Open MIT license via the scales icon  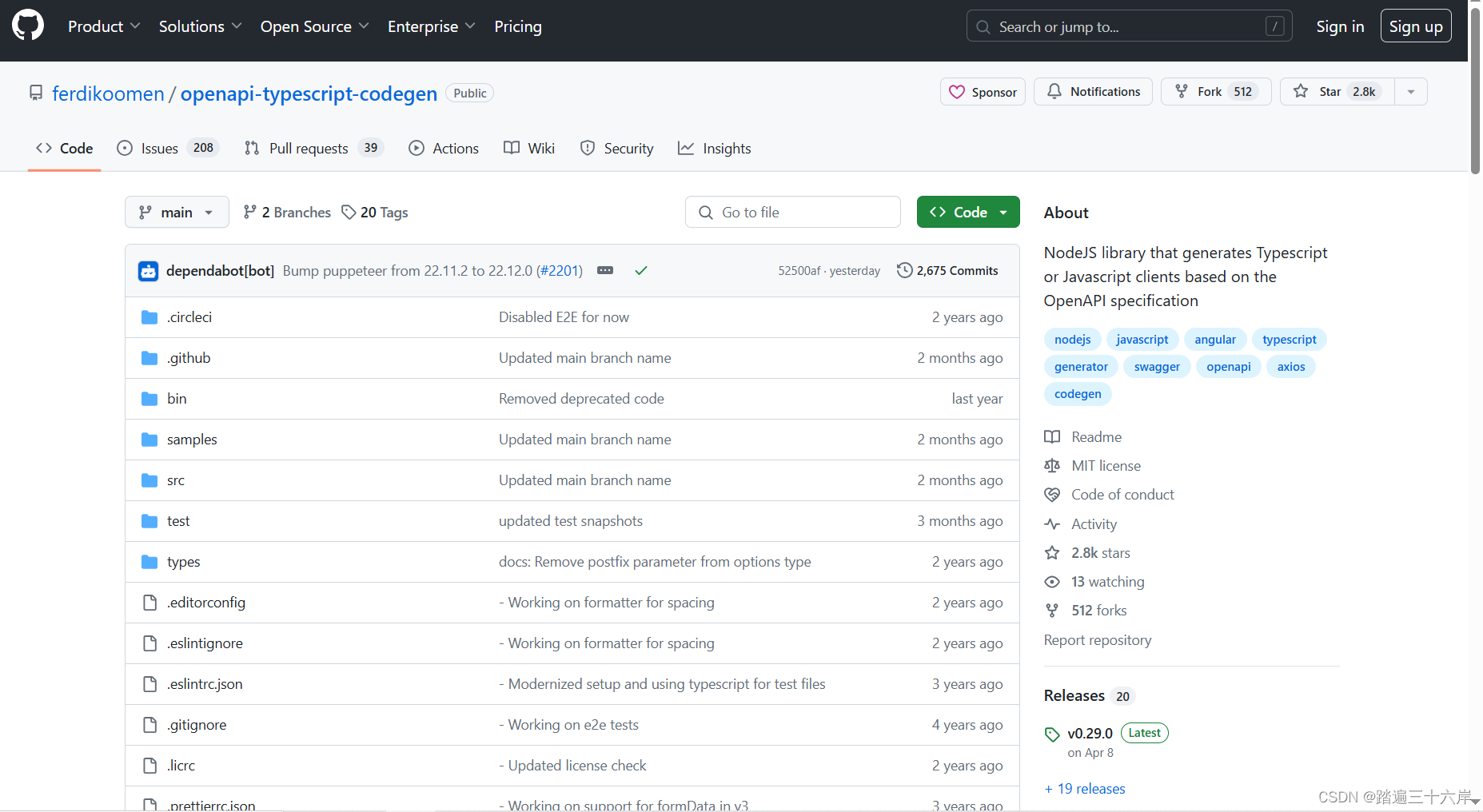click(1052, 465)
